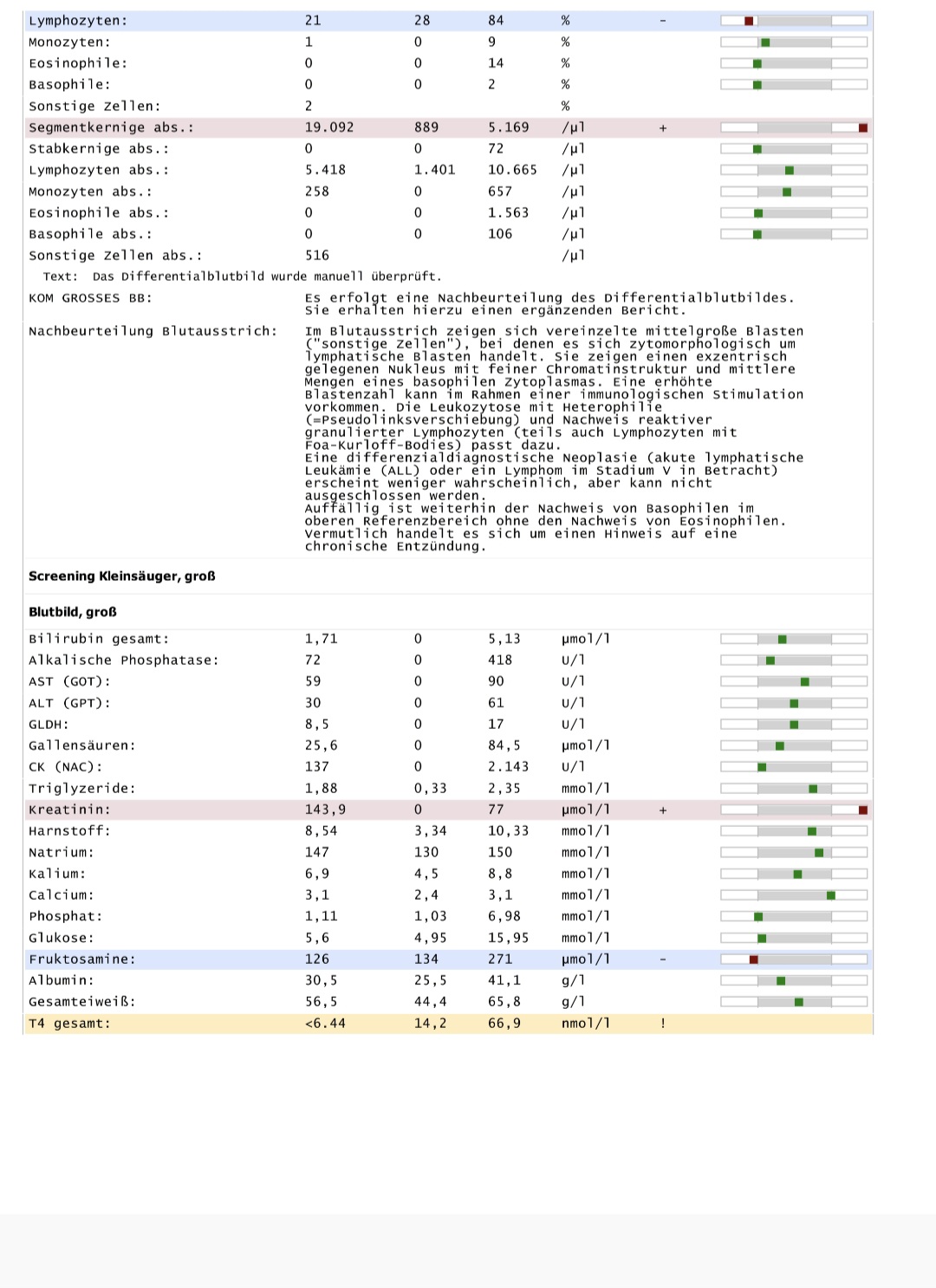The height and width of the screenshot is (1288, 936).
Task: Select the 'Screening Kleinsäuger, groß' section heading
Action: [122, 576]
